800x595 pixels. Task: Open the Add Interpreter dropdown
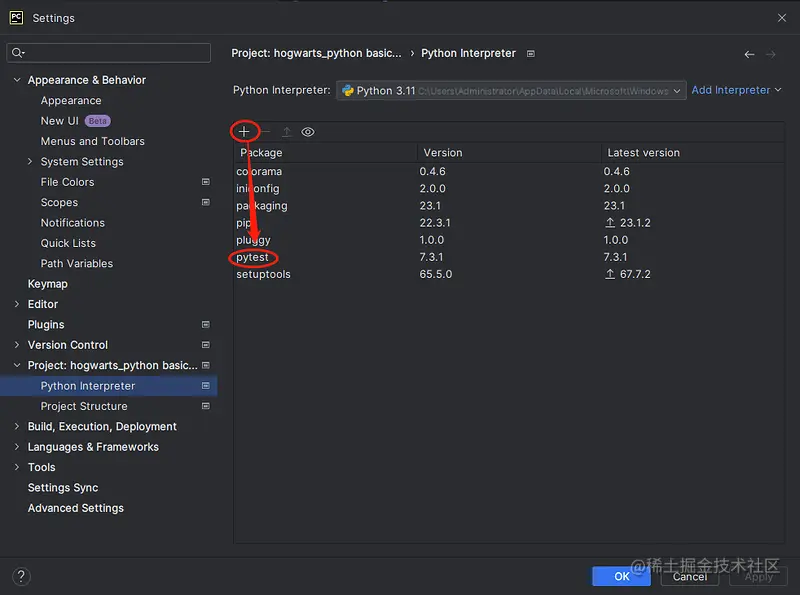point(736,90)
